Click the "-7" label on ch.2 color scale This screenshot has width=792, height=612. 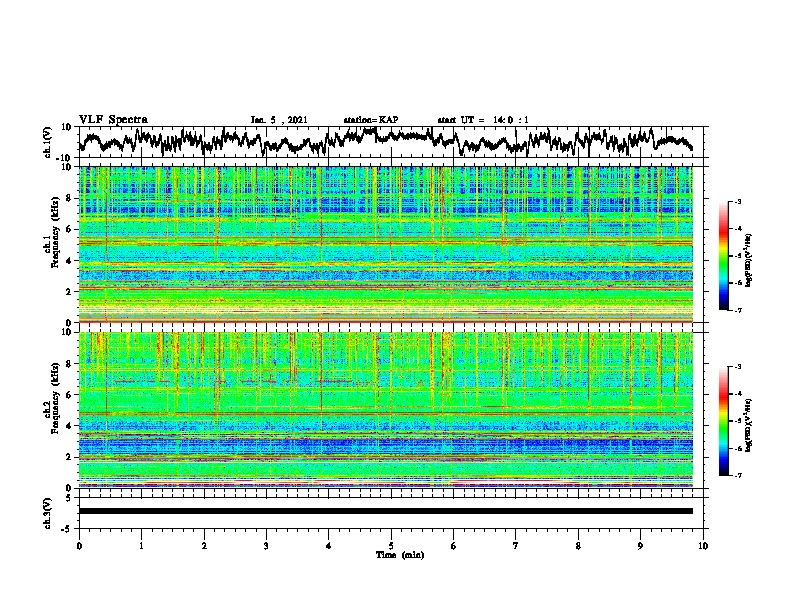738,475
